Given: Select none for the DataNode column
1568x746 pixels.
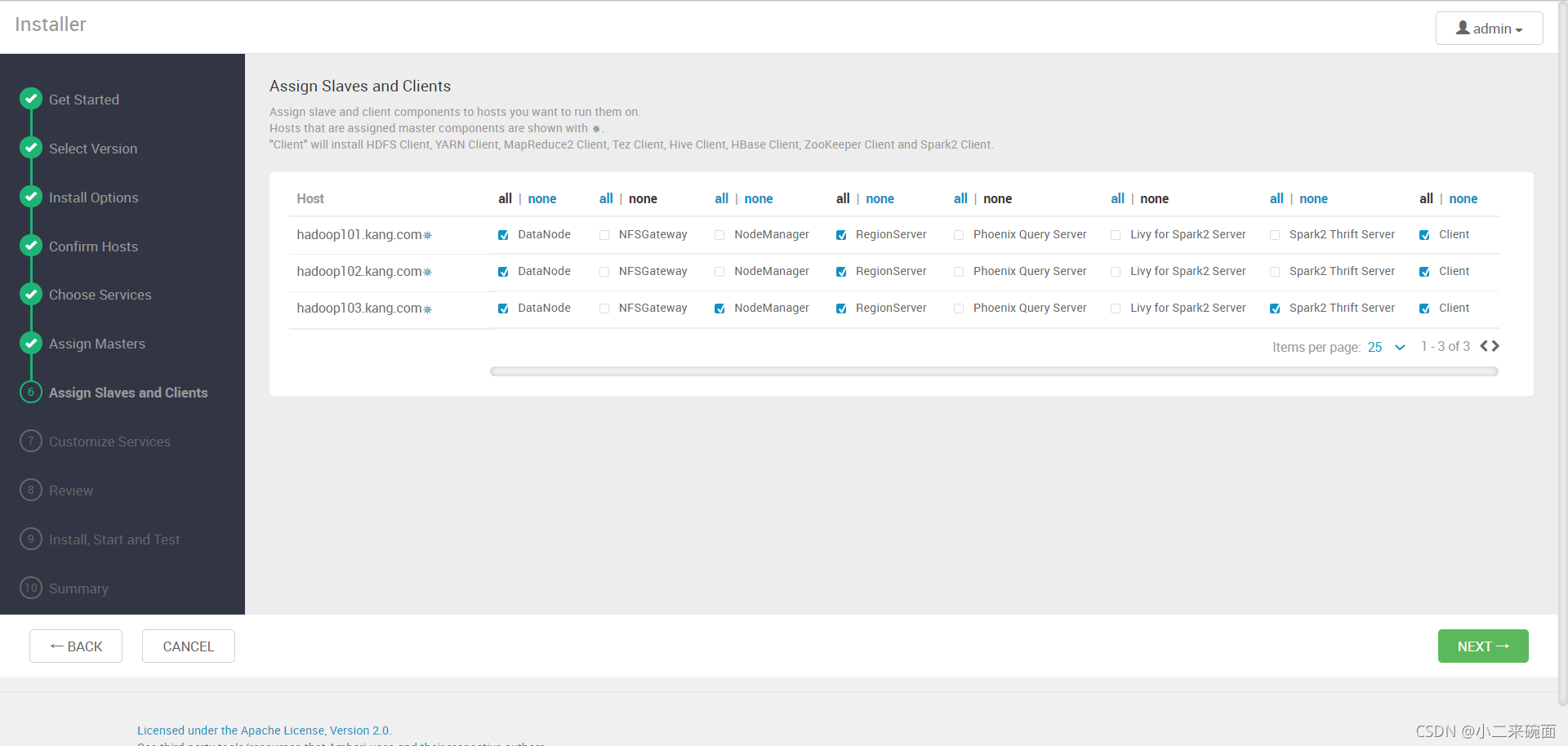Looking at the screenshot, I should coord(542,198).
